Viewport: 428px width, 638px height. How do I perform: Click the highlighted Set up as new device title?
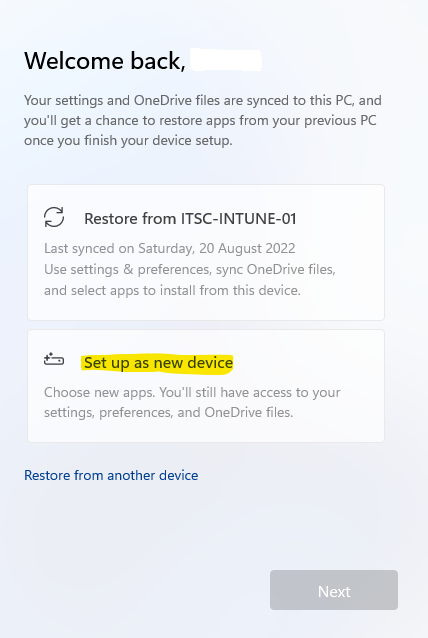click(158, 363)
